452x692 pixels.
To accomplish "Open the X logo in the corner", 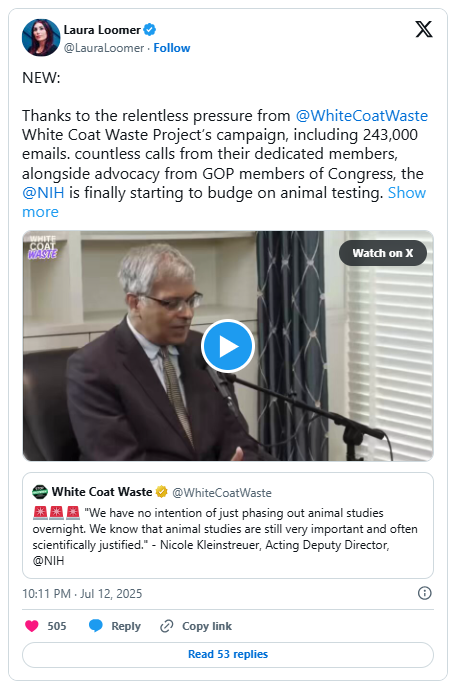I will 424,30.
